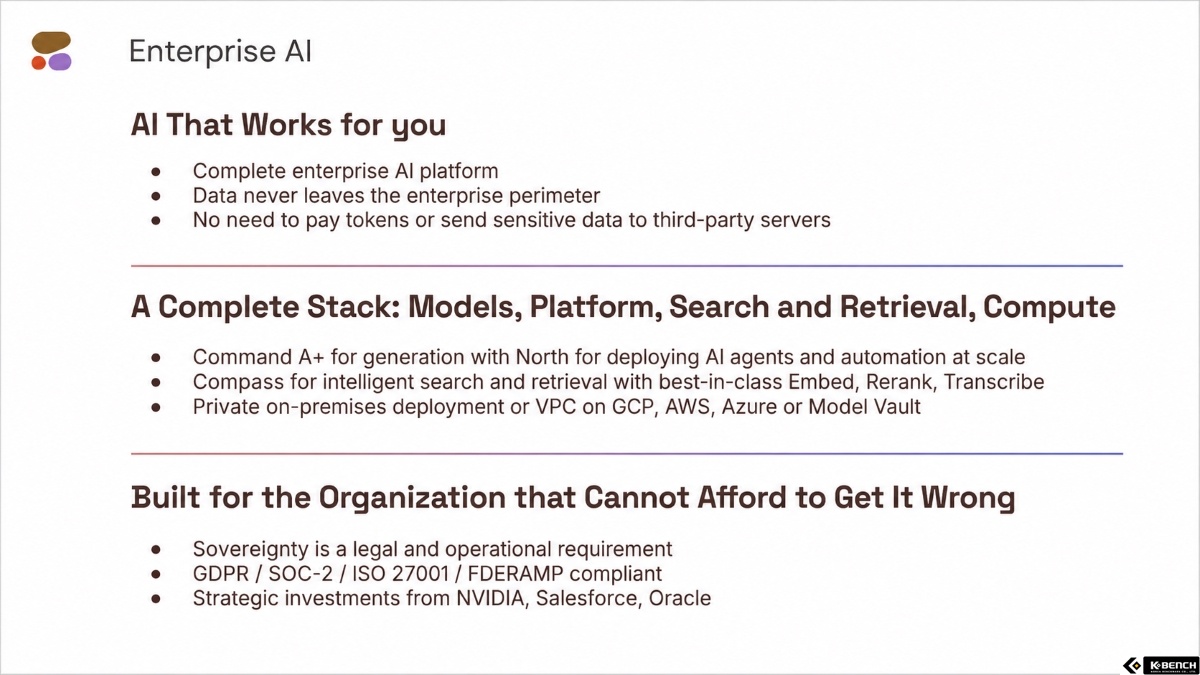Click the 'AI That Works for you' heading
Screen dimensions: 1200x675
[288, 126]
